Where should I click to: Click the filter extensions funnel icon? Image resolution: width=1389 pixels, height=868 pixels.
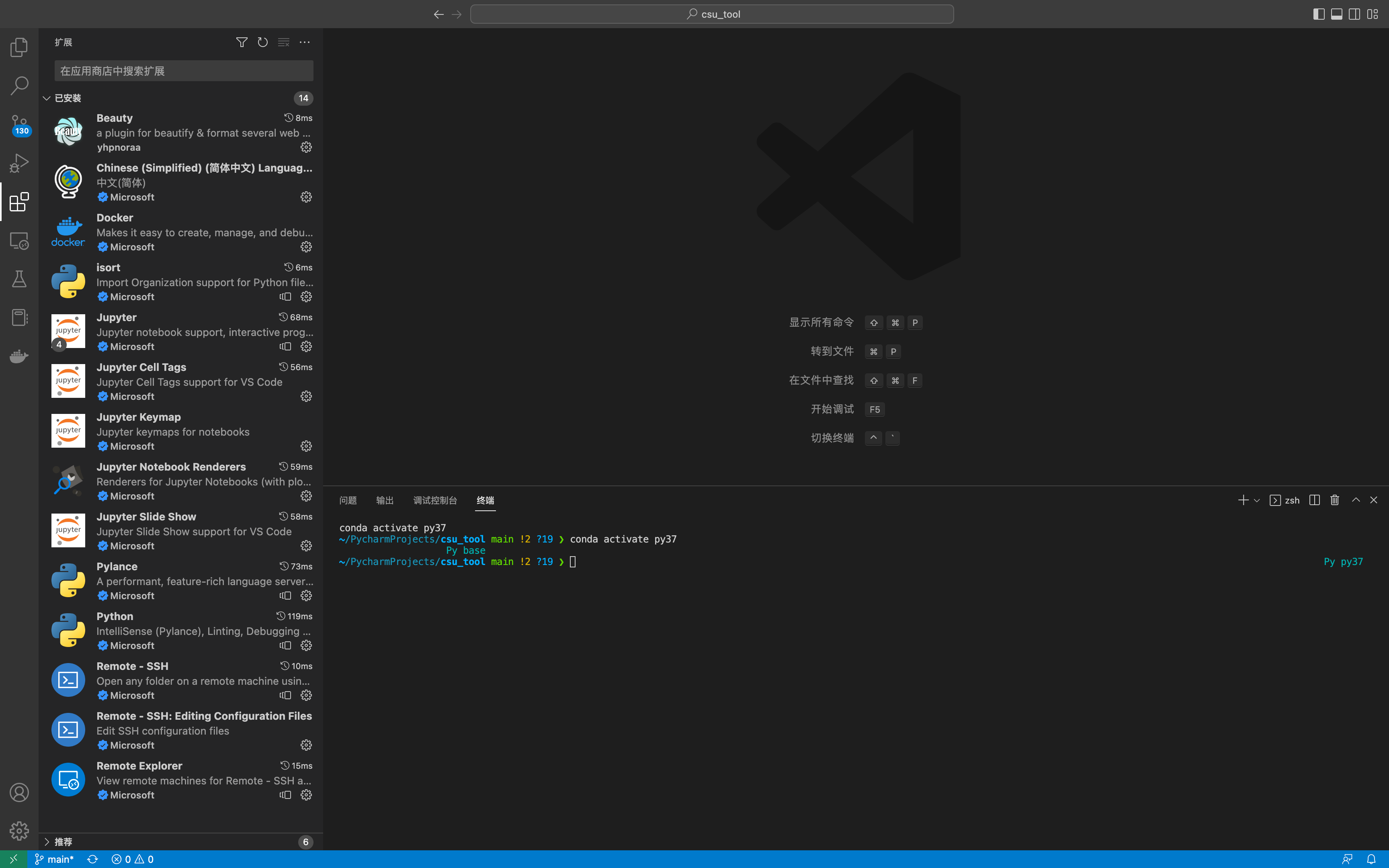(242, 43)
